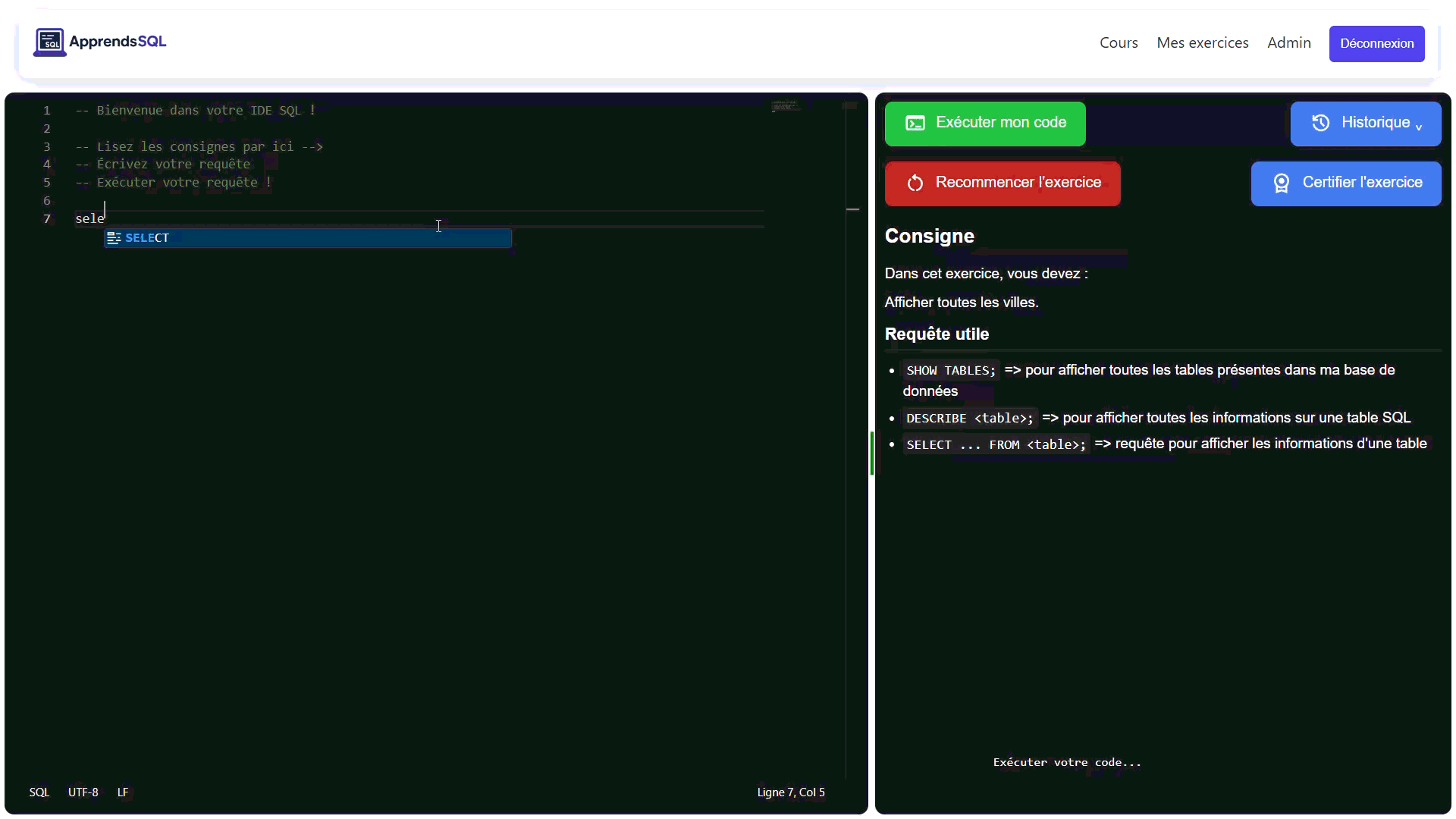This screenshot has width=1456, height=819.
Task: Click the ApprendsSQL laptop logo icon
Action: coord(49,42)
